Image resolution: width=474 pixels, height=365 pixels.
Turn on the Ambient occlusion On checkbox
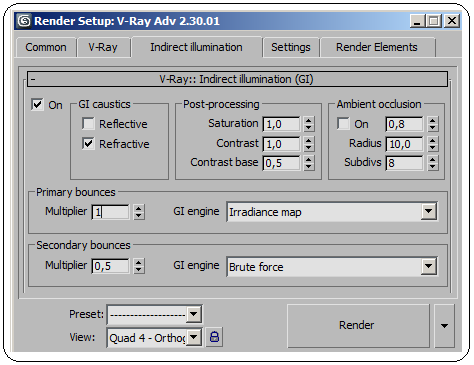(x=343, y=124)
